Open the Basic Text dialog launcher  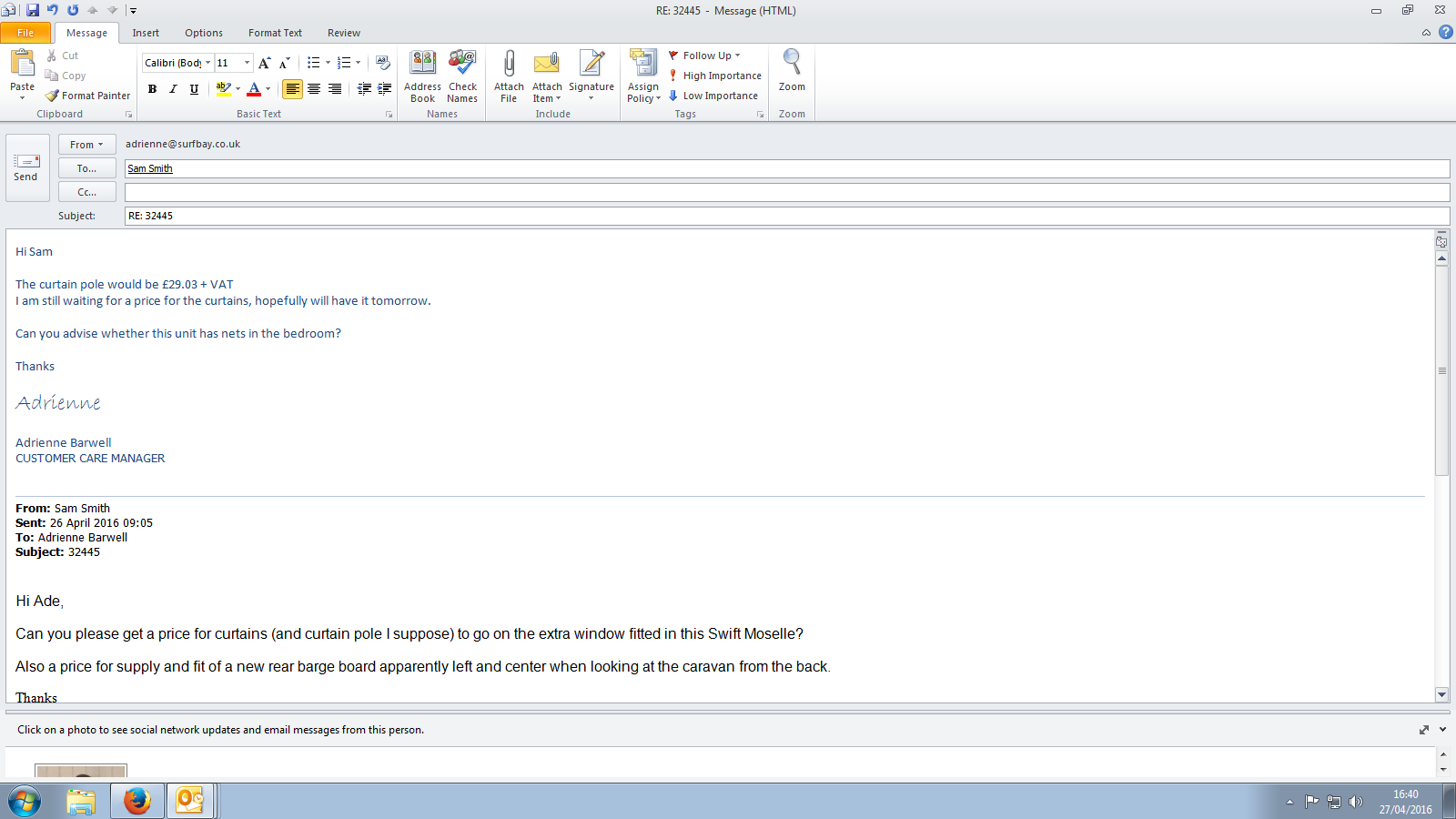389,115
